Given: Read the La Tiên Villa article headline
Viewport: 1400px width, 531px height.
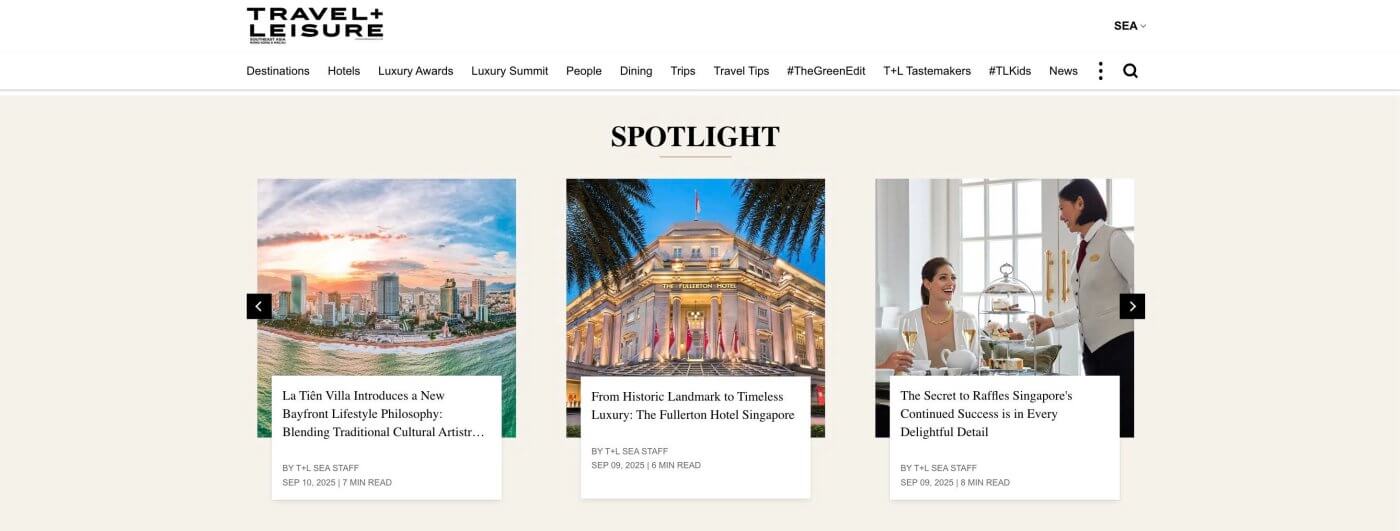Looking at the screenshot, I should click(x=384, y=414).
